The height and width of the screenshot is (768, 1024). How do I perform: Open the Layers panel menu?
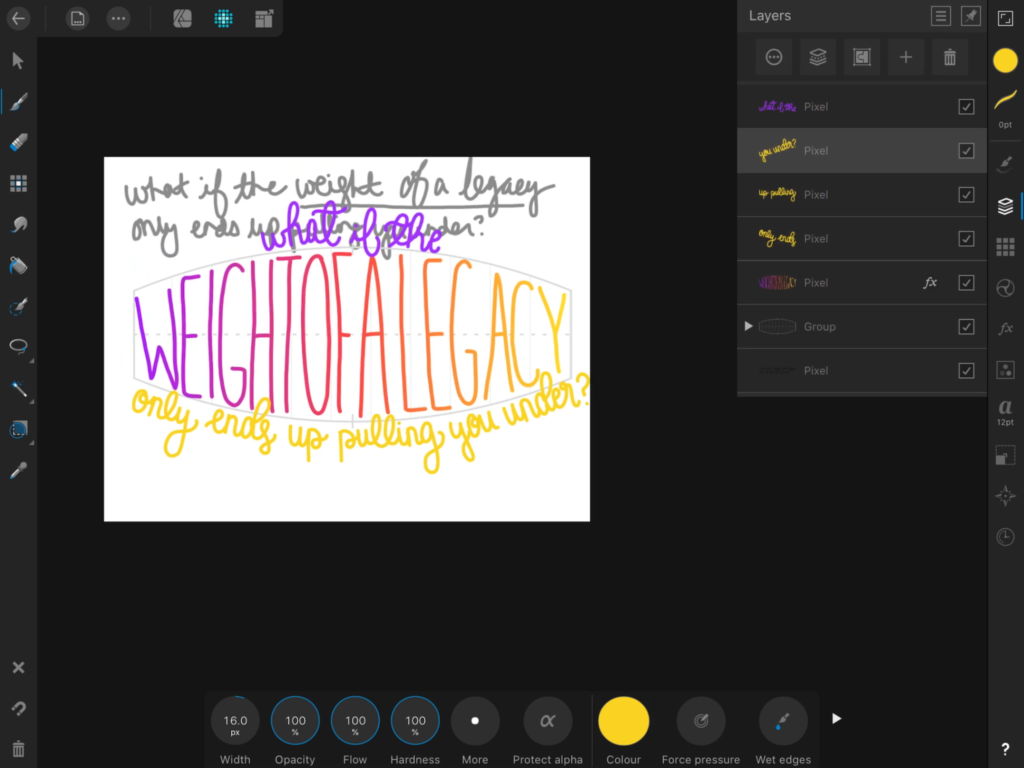(x=940, y=16)
